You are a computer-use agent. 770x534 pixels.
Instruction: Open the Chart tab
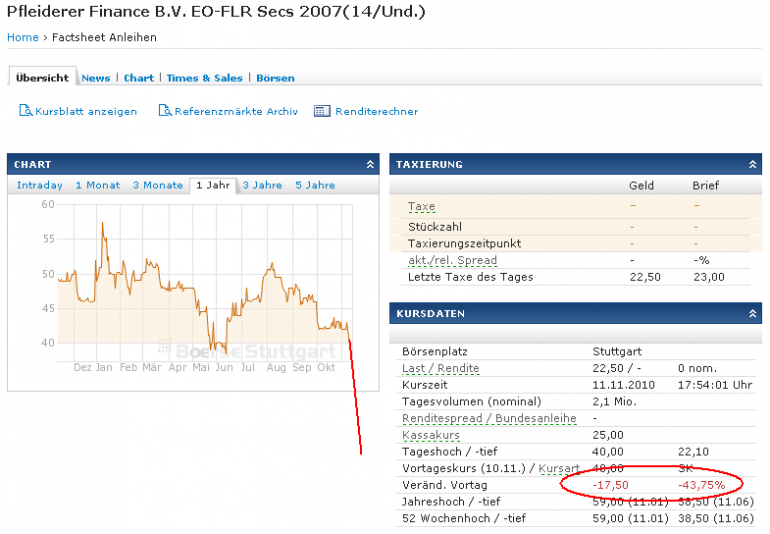(x=138, y=78)
